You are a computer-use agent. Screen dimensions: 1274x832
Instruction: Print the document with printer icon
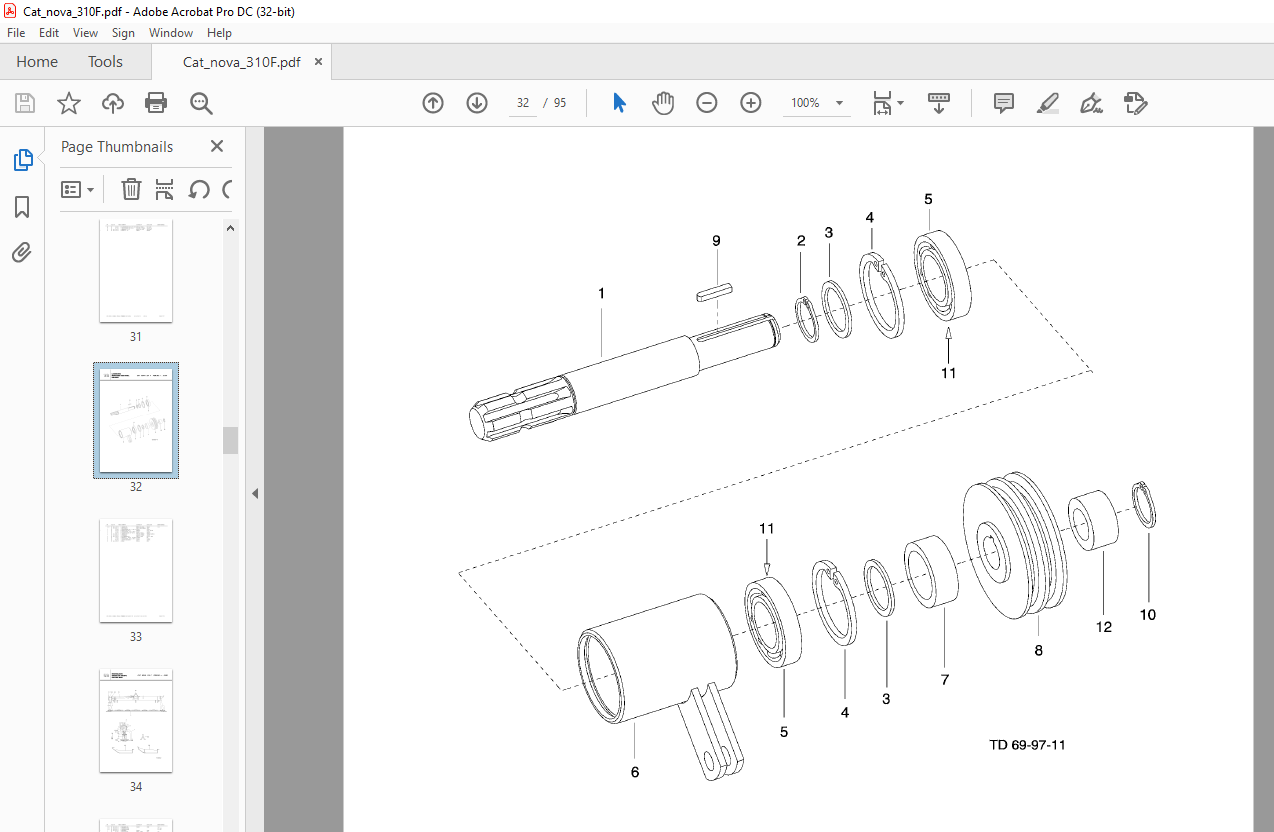coord(156,103)
